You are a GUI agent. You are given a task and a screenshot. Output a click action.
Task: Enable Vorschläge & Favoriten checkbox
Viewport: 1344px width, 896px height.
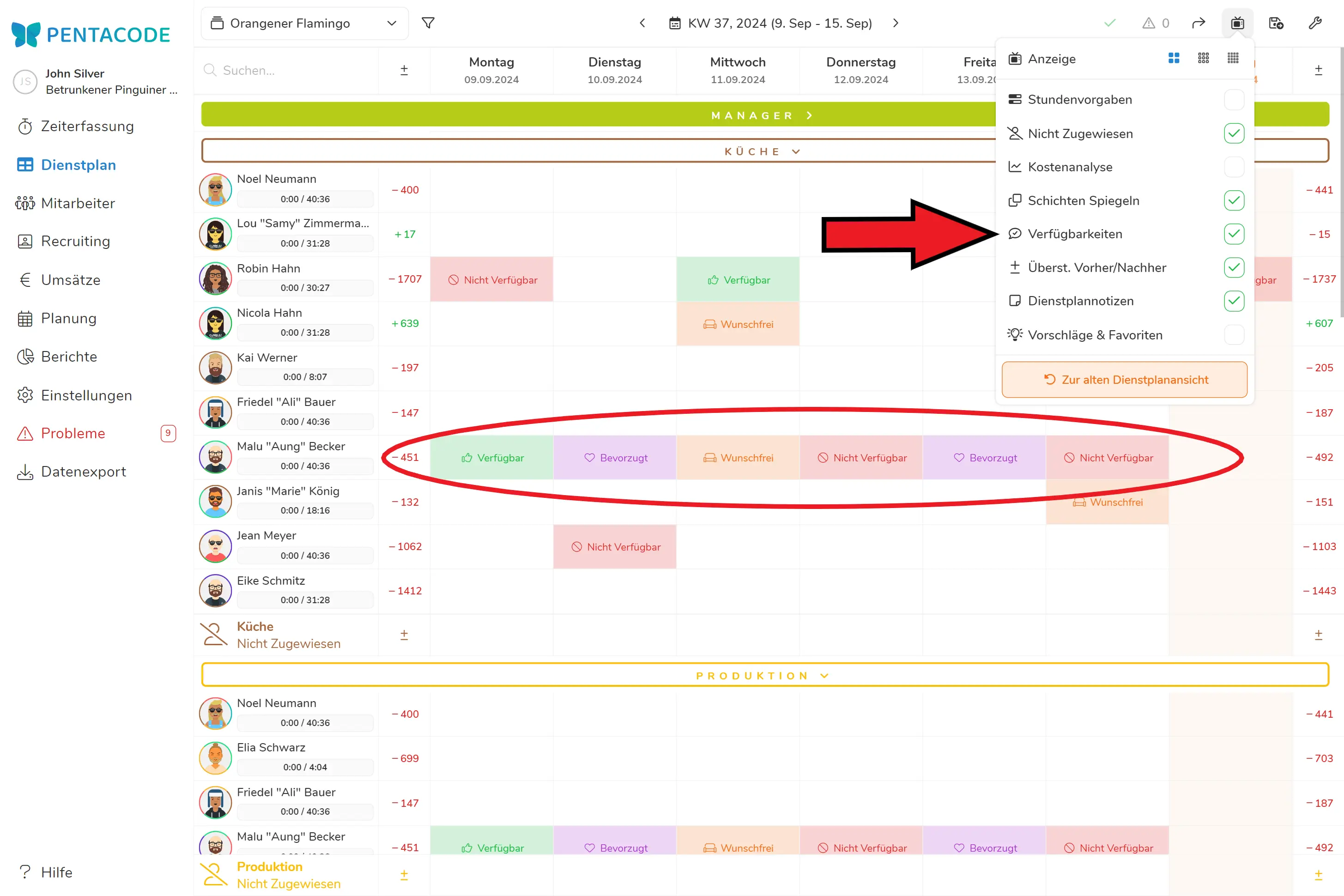[x=1234, y=335]
